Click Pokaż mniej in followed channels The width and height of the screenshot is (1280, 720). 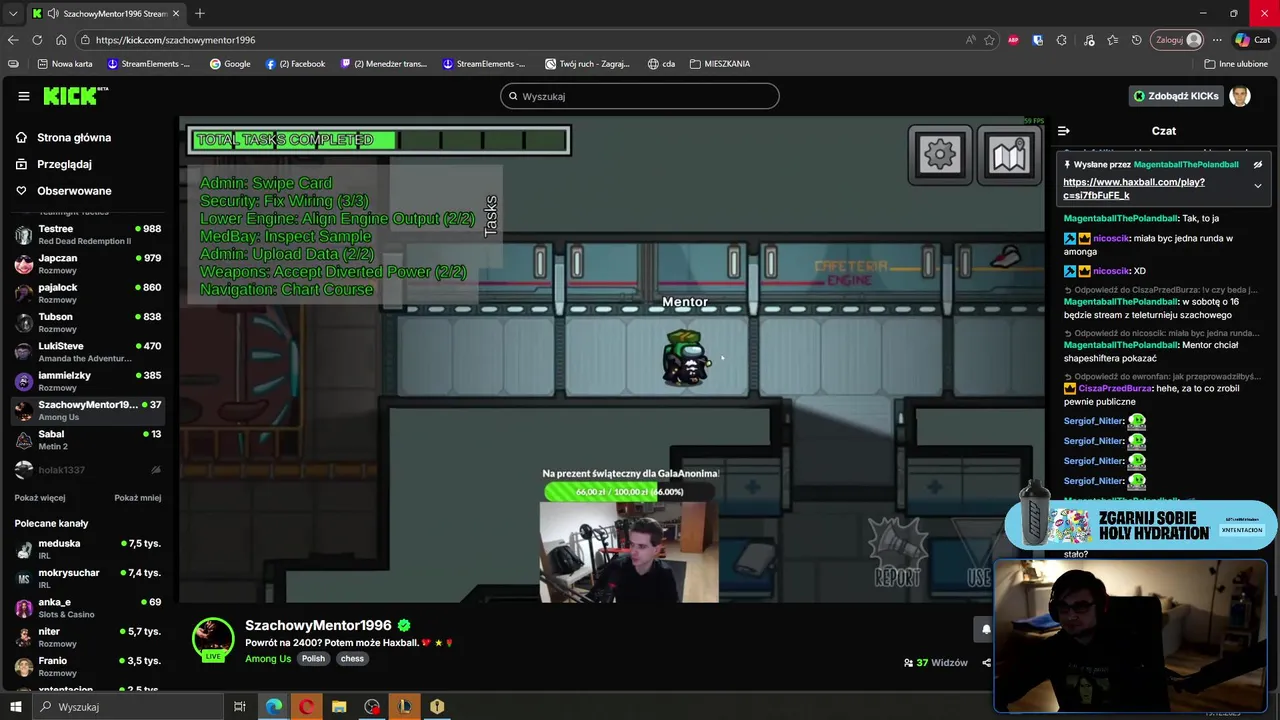[137, 497]
